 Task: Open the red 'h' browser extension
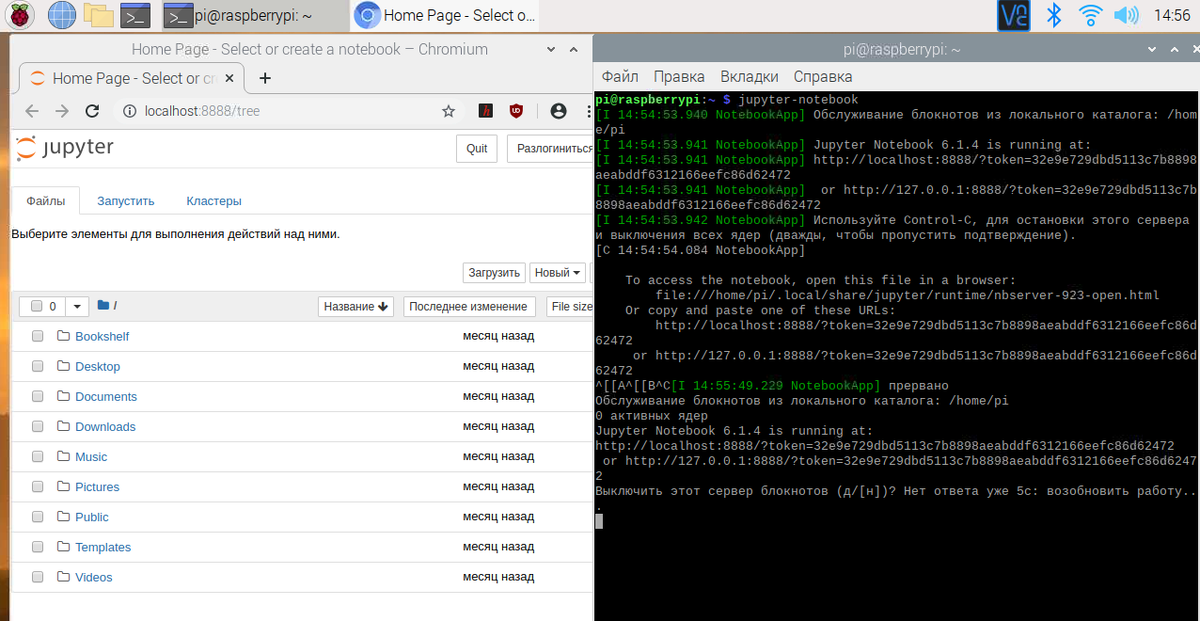click(484, 111)
